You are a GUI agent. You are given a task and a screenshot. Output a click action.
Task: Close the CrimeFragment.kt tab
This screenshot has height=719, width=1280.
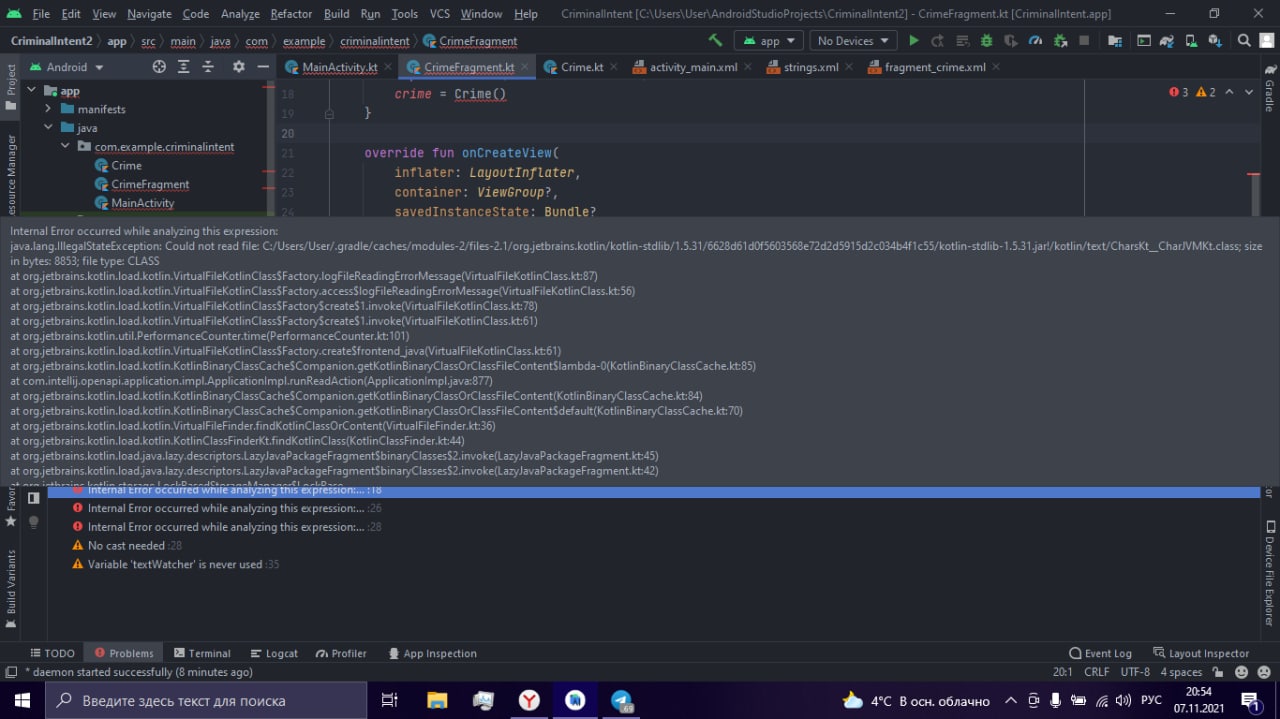[x=526, y=67]
